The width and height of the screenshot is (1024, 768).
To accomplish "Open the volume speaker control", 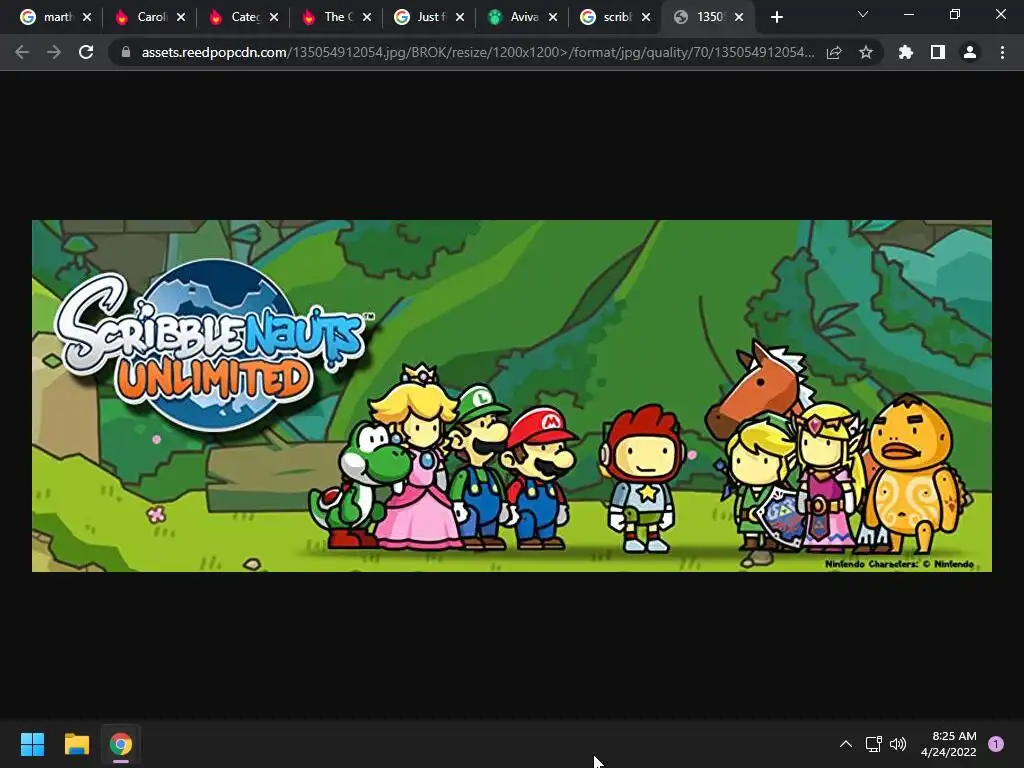I will pos(899,744).
